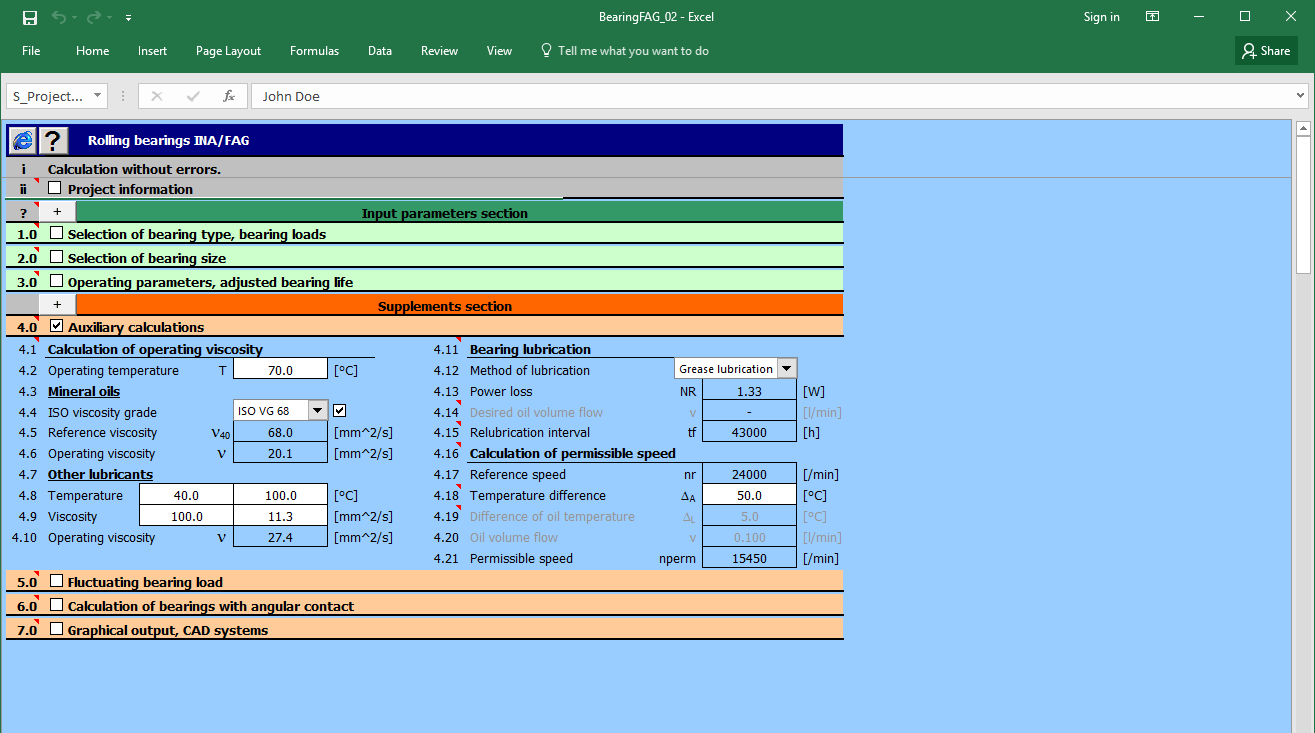Screen dimensions: 1315x733
Task: Click the Sign in link
Action: [x=1101, y=16]
